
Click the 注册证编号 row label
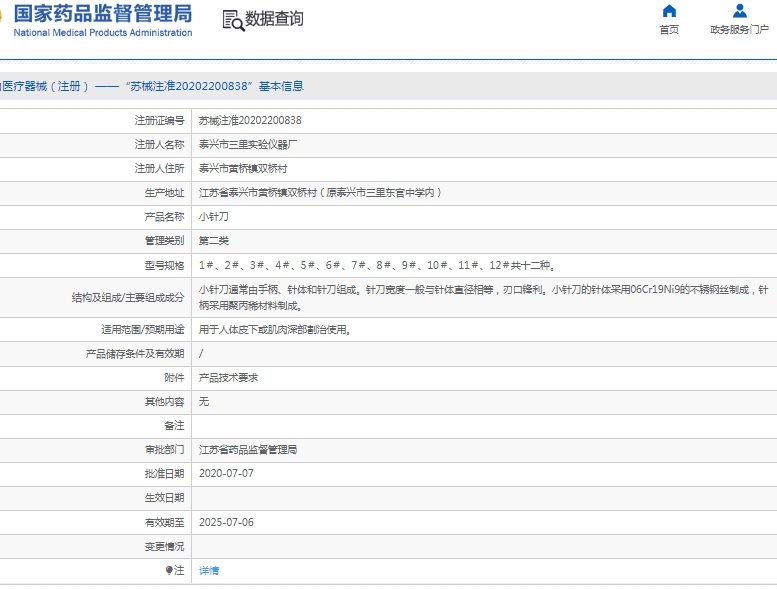pyautogui.click(x=159, y=120)
